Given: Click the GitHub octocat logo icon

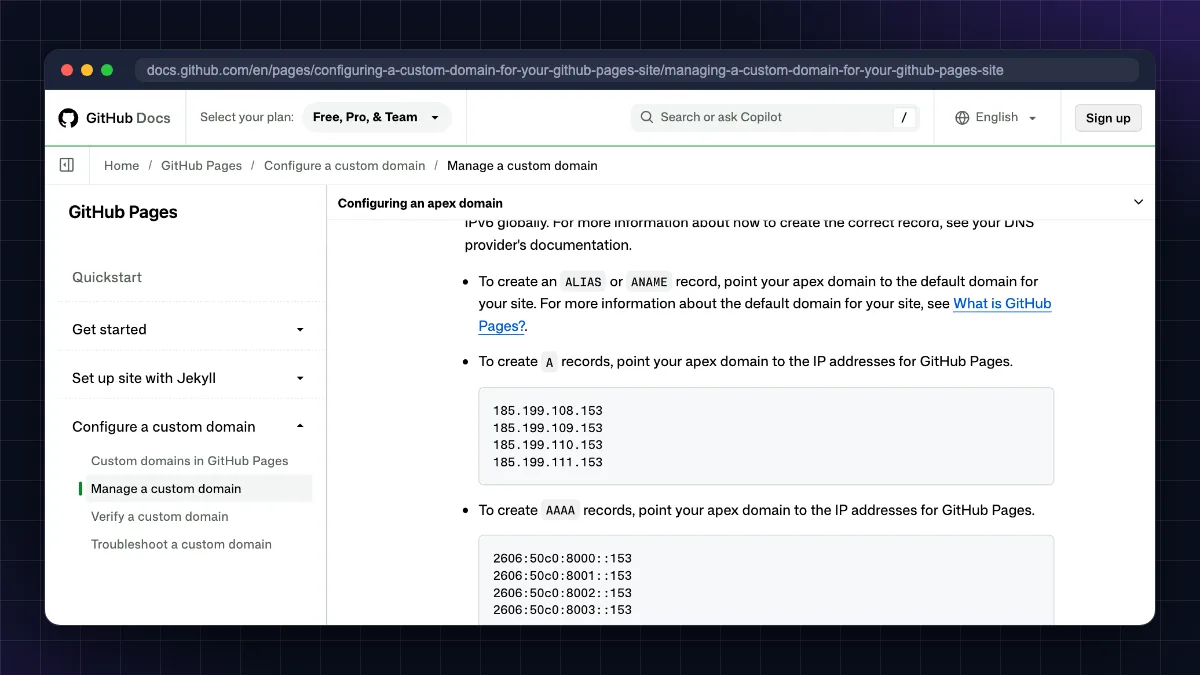Looking at the screenshot, I should click(x=68, y=118).
